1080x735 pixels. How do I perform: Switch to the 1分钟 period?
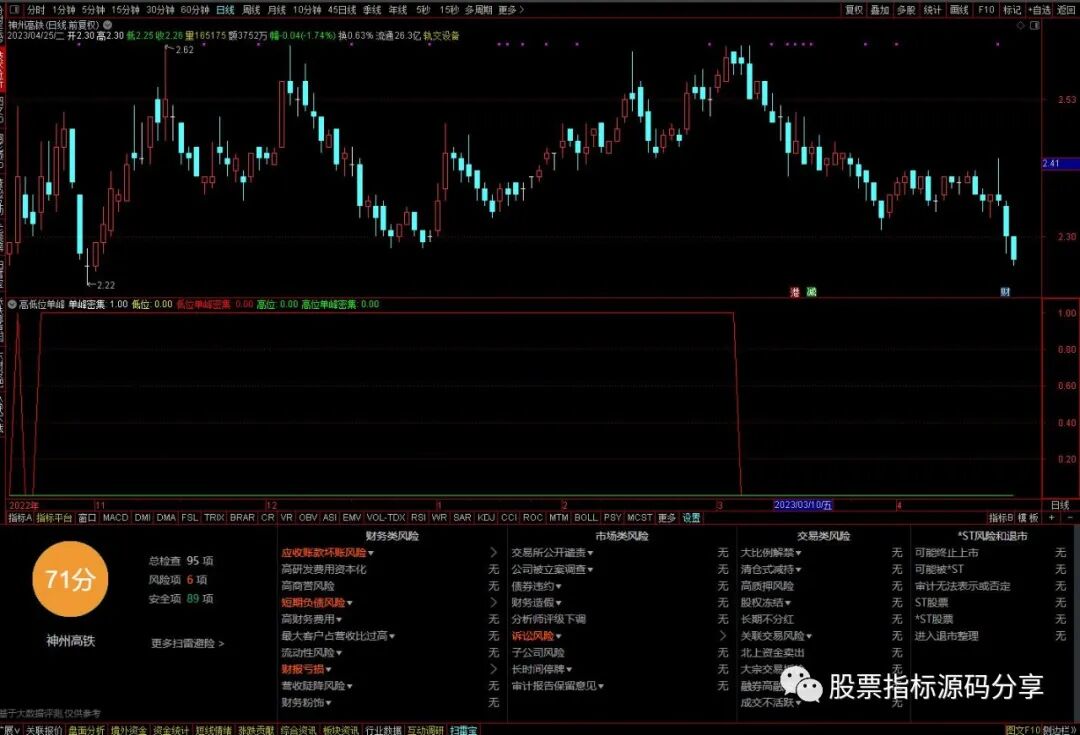click(63, 10)
